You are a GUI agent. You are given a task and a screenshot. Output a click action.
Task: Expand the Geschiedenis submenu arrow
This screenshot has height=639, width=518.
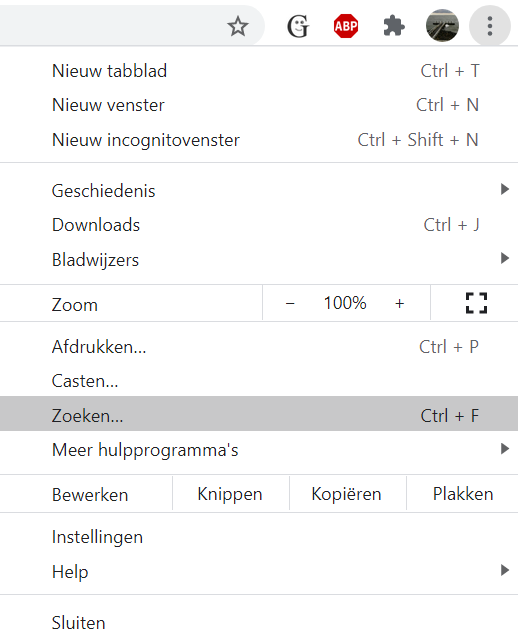point(505,189)
